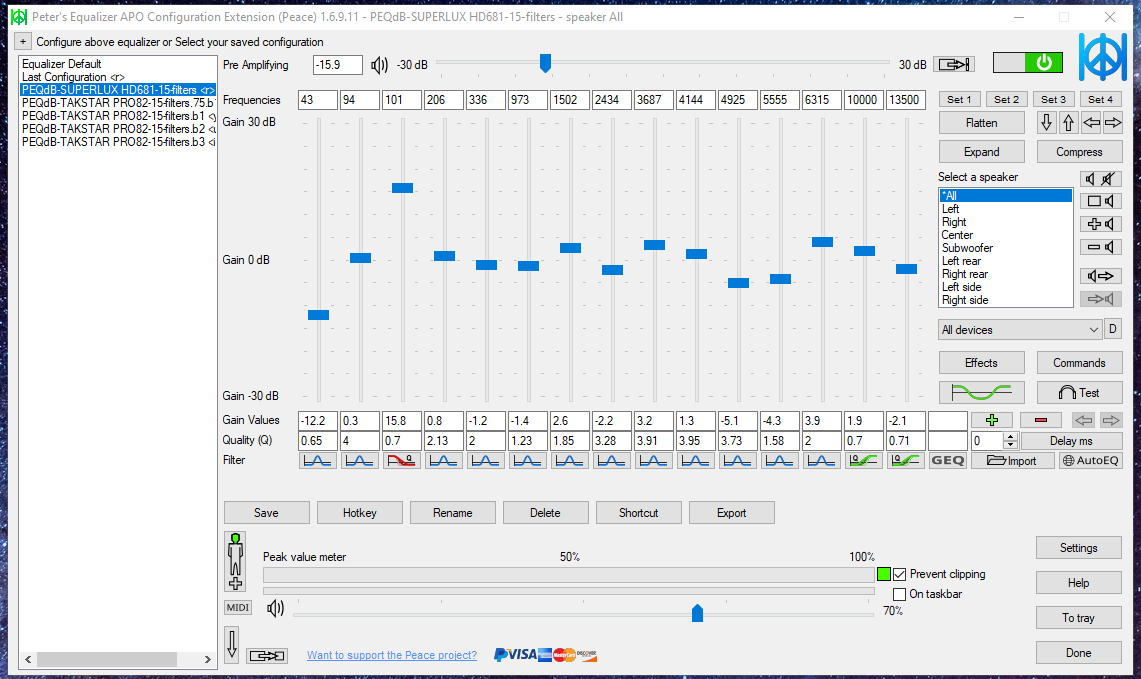Select Equalizer Default configuration

pos(118,64)
